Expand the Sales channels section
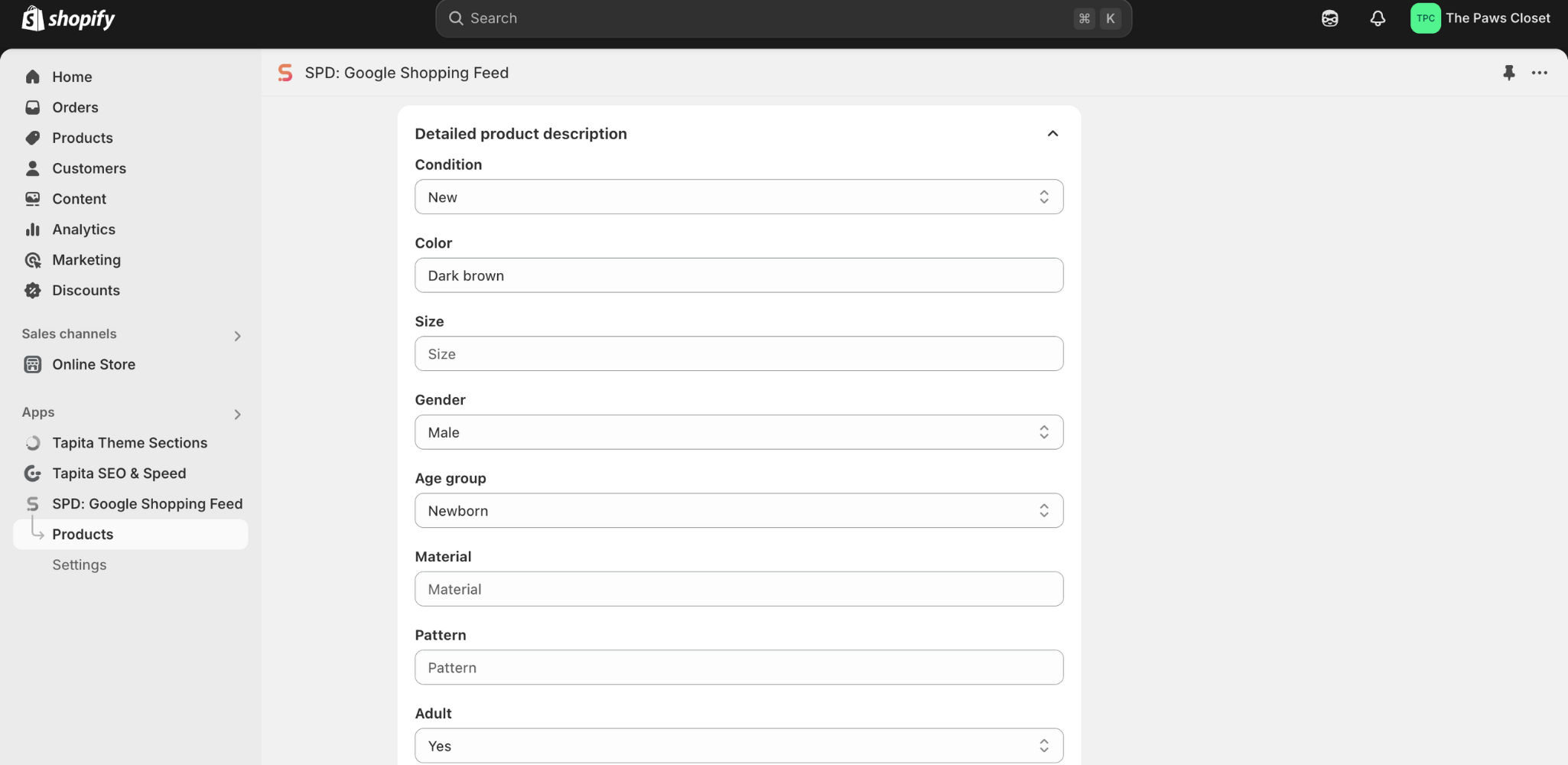1568x765 pixels. pos(237,336)
